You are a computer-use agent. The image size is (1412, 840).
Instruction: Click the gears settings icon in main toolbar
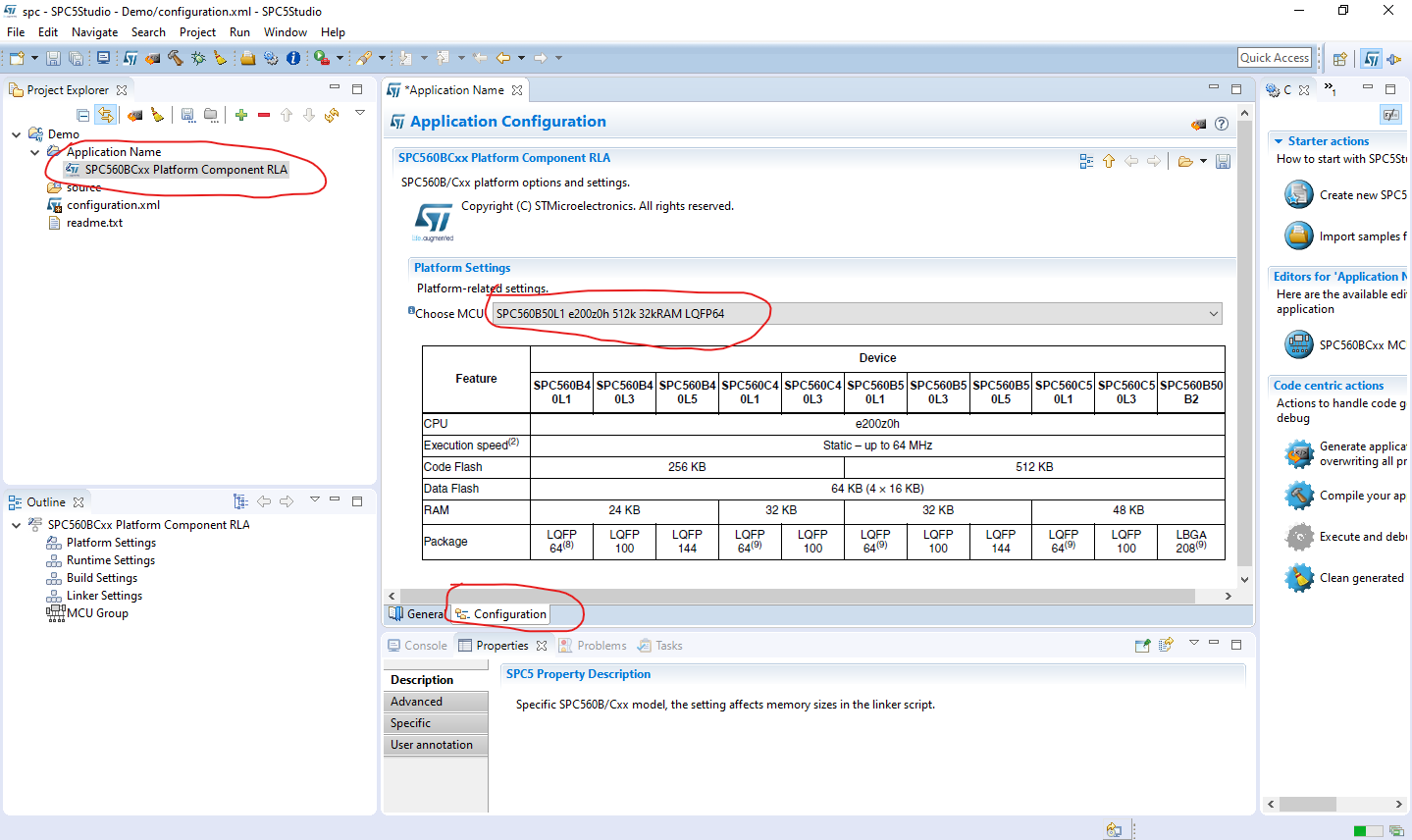click(x=271, y=58)
